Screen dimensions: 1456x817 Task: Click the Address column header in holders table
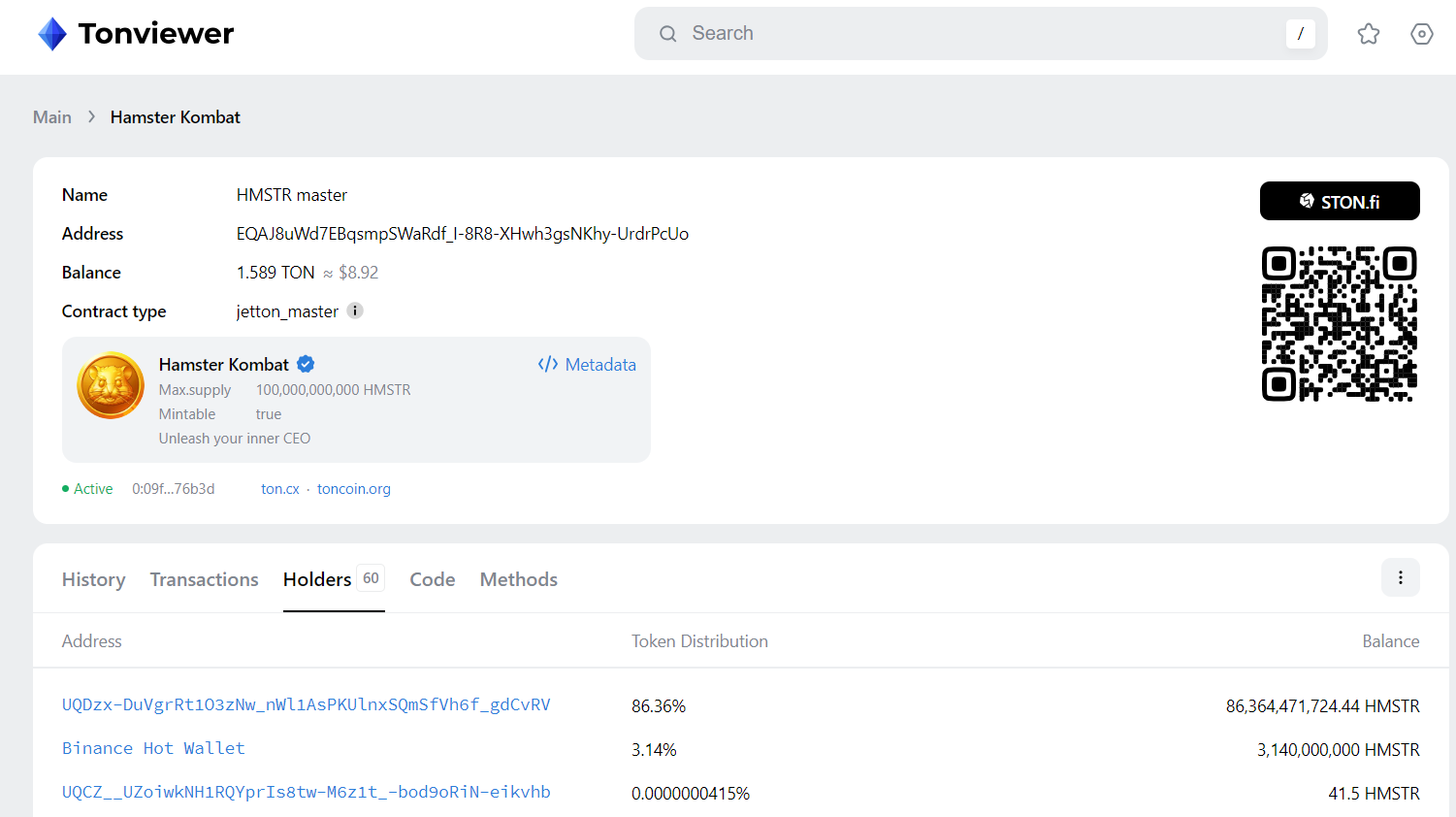click(92, 641)
